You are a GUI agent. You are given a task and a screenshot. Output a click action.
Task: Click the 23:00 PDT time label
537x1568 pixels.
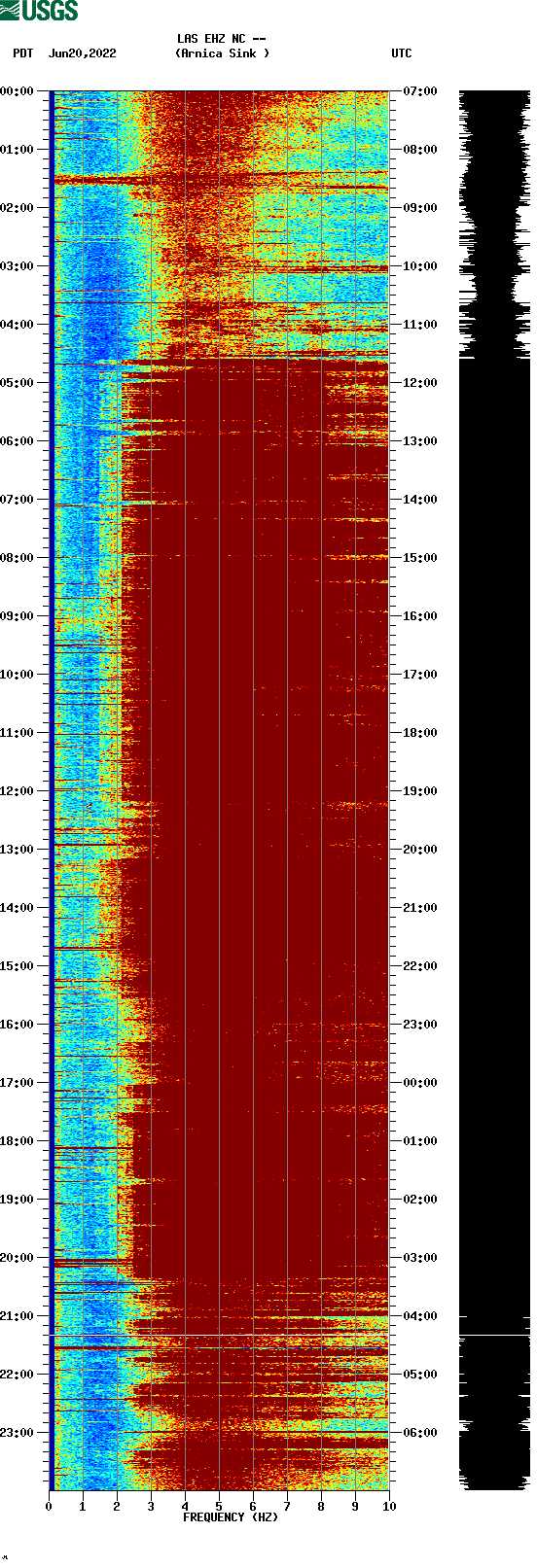tap(18, 1433)
